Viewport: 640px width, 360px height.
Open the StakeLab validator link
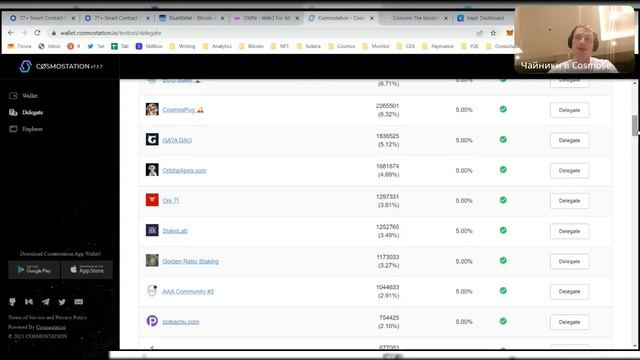tap(175, 231)
